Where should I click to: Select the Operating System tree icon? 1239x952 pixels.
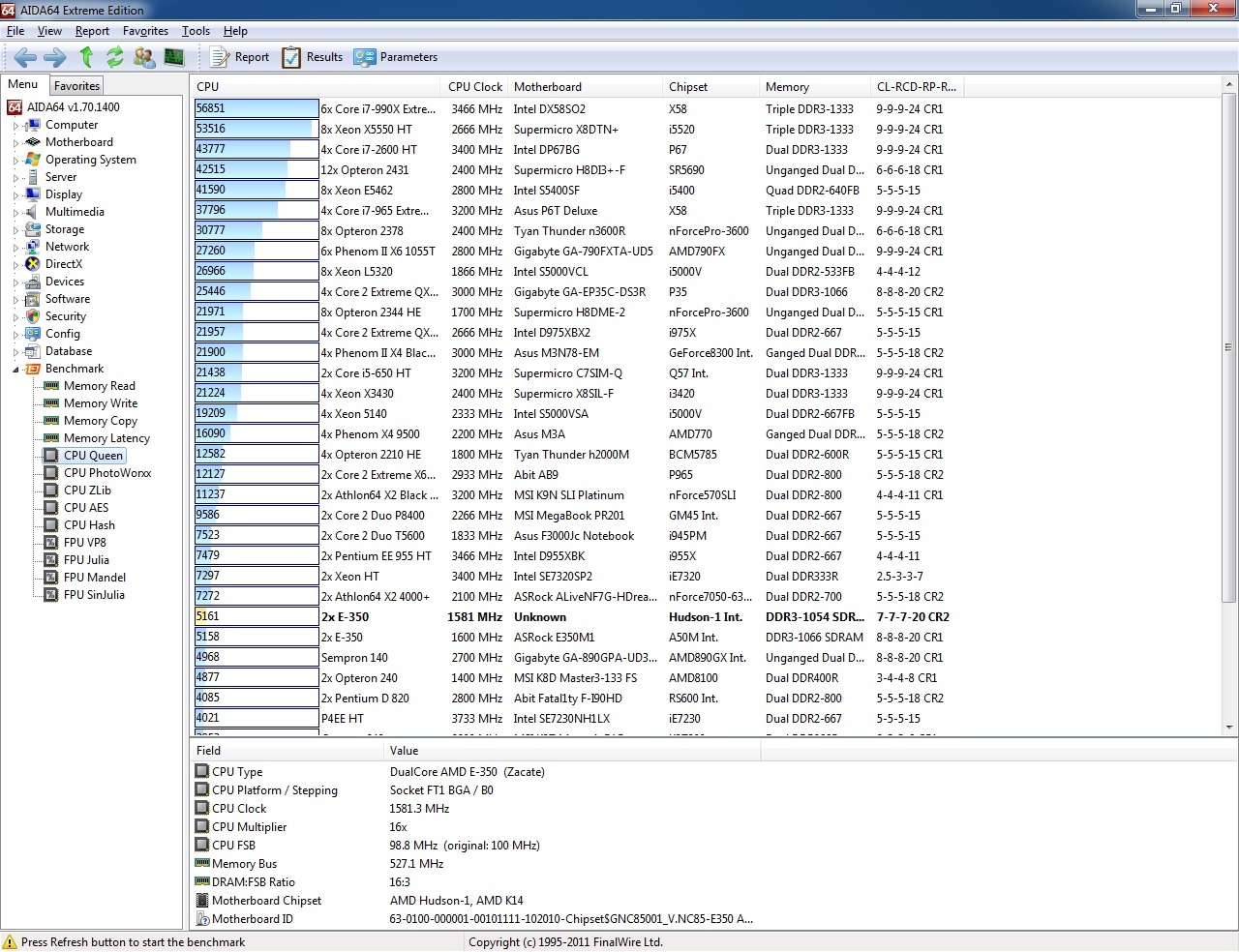click(33, 160)
